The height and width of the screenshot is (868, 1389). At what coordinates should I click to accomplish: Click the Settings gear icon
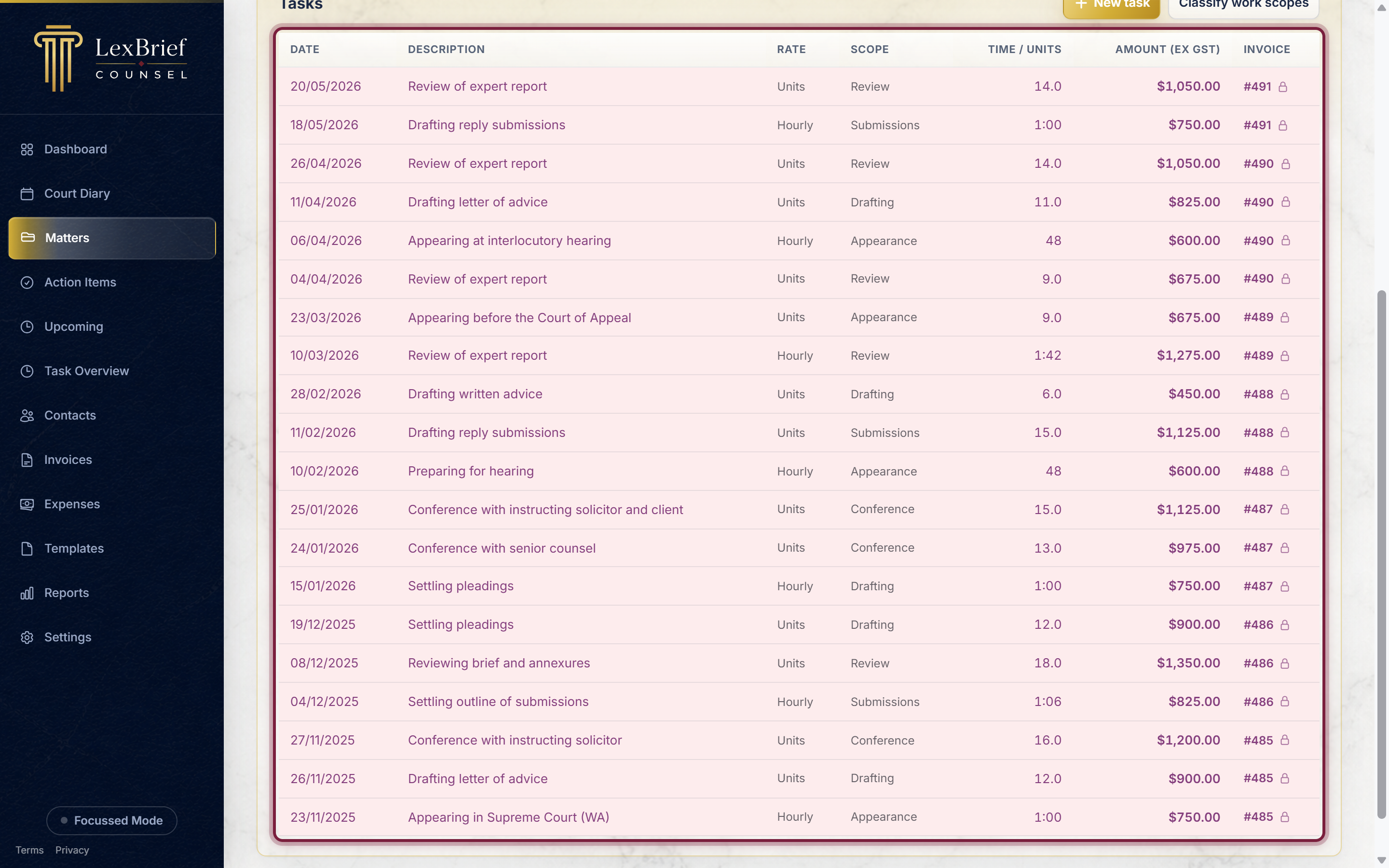coord(27,637)
